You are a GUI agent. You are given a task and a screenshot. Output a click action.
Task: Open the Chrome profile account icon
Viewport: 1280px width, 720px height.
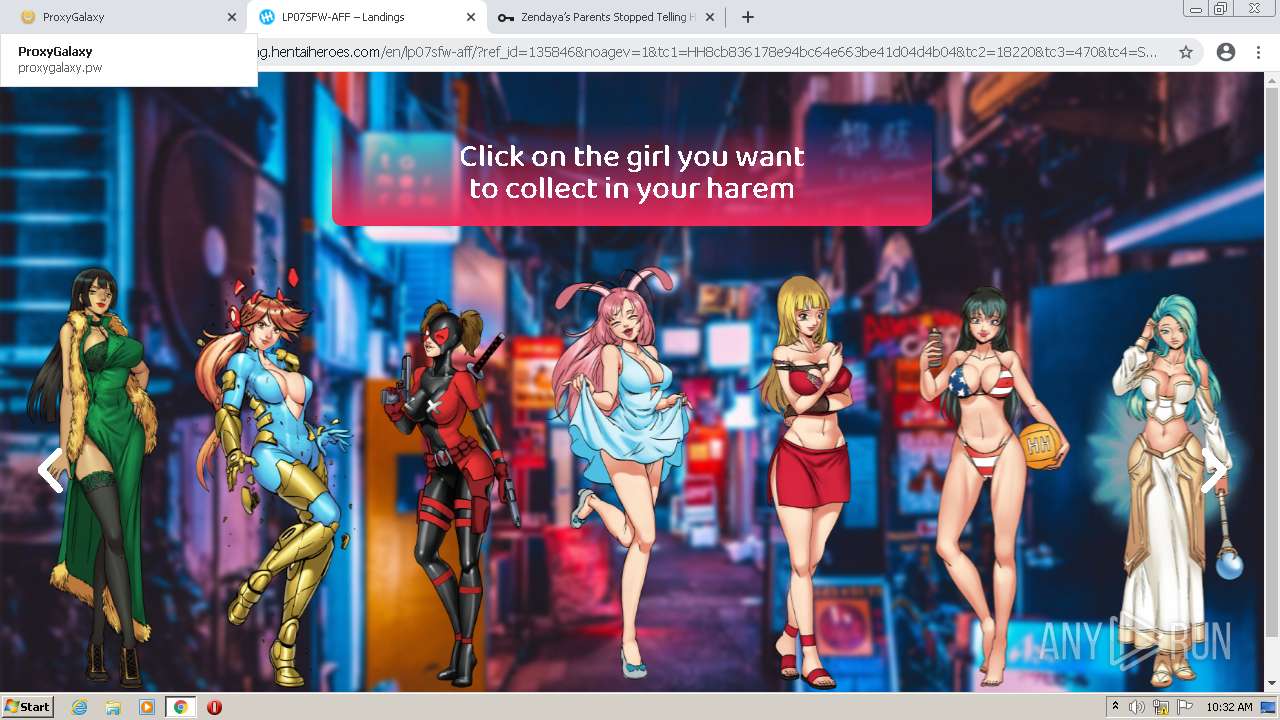coord(1225,52)
